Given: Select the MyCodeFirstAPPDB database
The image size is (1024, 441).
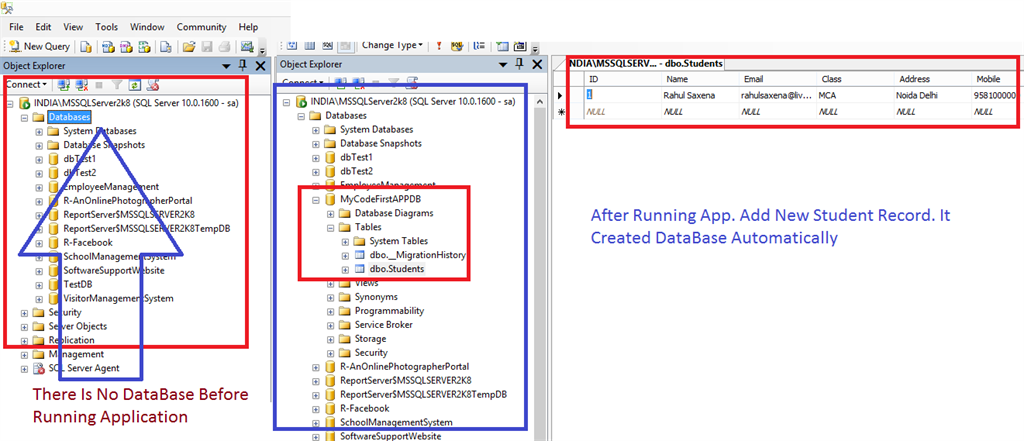Looking at the screenshot, I should pyautogui.click(x=382, y=199).
